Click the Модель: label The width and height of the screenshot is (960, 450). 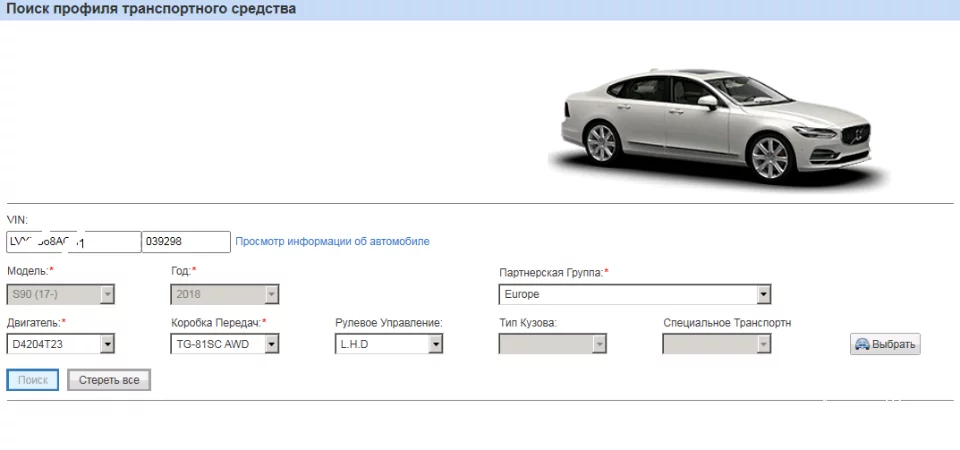point(30,270)
